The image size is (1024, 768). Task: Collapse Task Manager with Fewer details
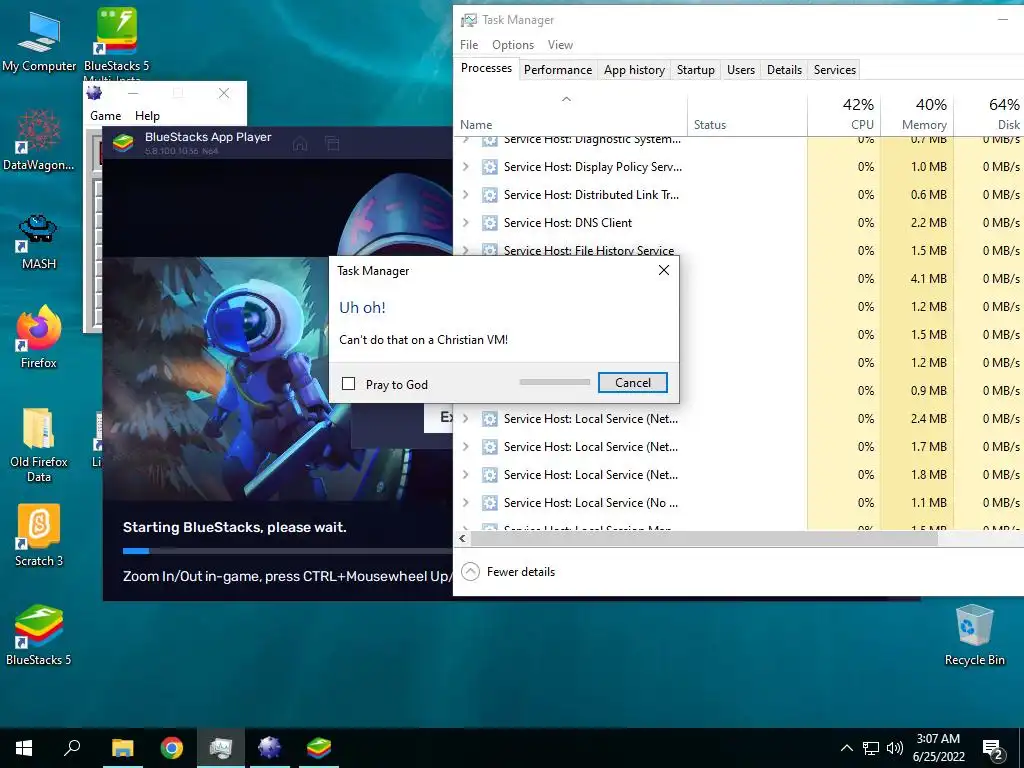pyautogui.click(x=508, y=572)
